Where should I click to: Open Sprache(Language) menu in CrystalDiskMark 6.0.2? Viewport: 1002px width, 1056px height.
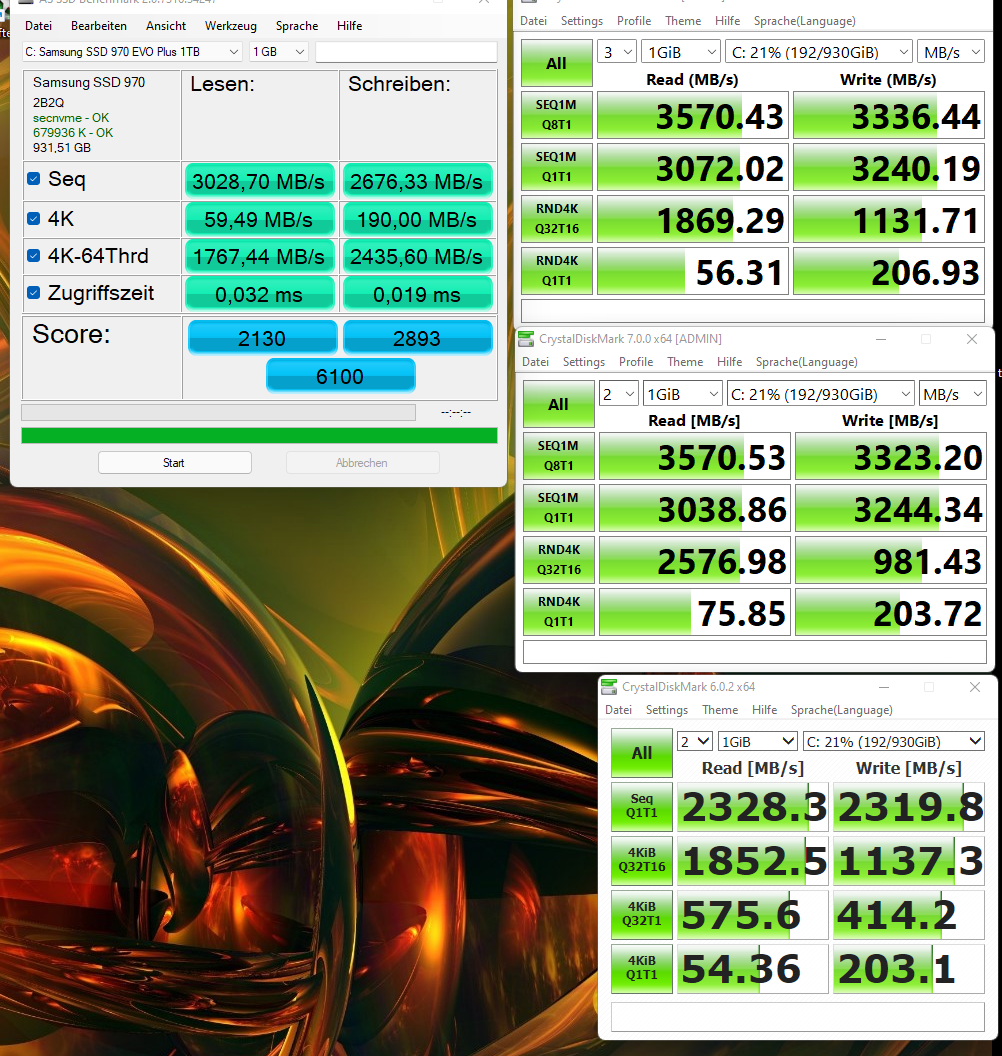click(x=842, y=710)
